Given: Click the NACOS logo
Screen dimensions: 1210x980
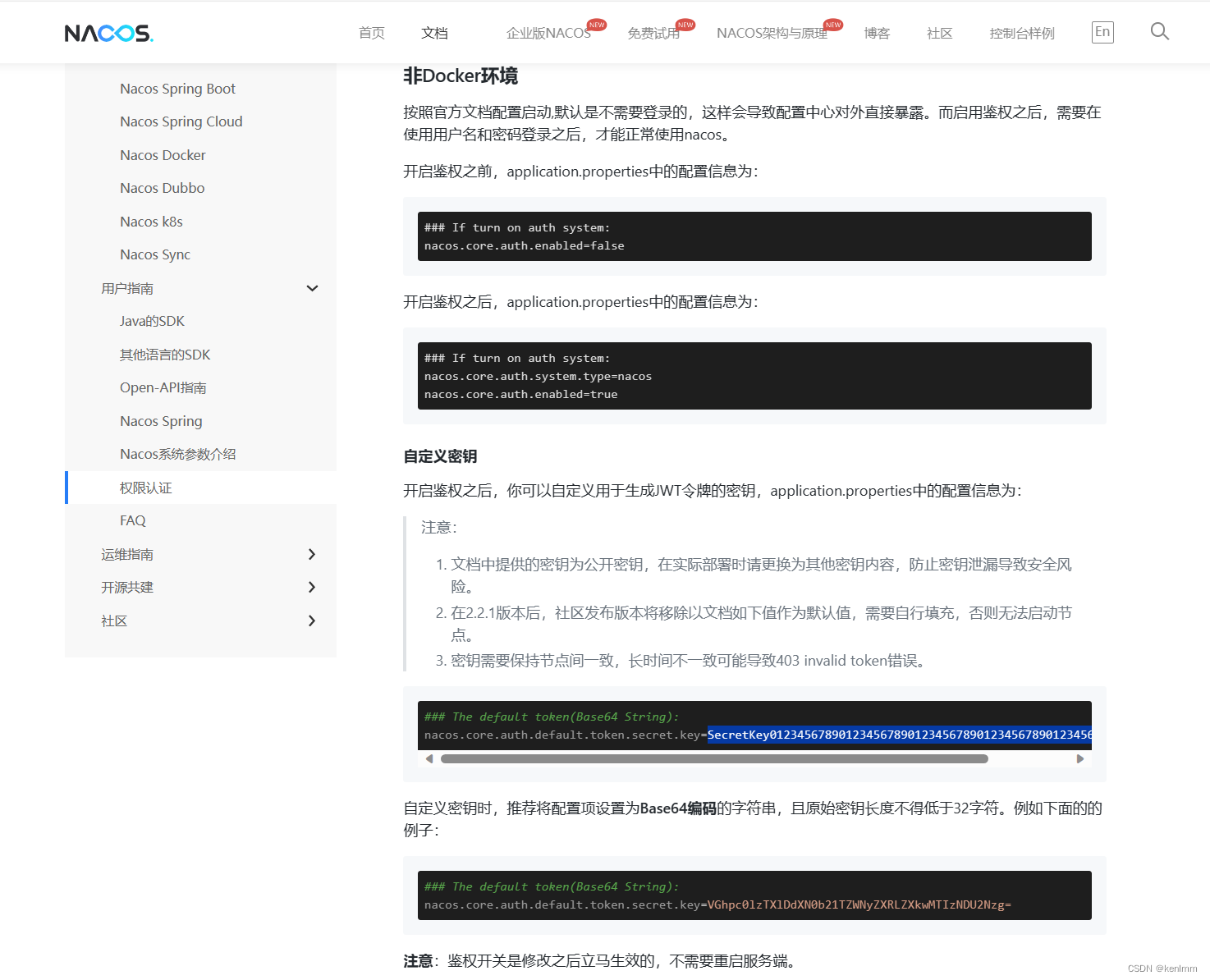Looking at the screenshot, I should click(x=108, y=33).
